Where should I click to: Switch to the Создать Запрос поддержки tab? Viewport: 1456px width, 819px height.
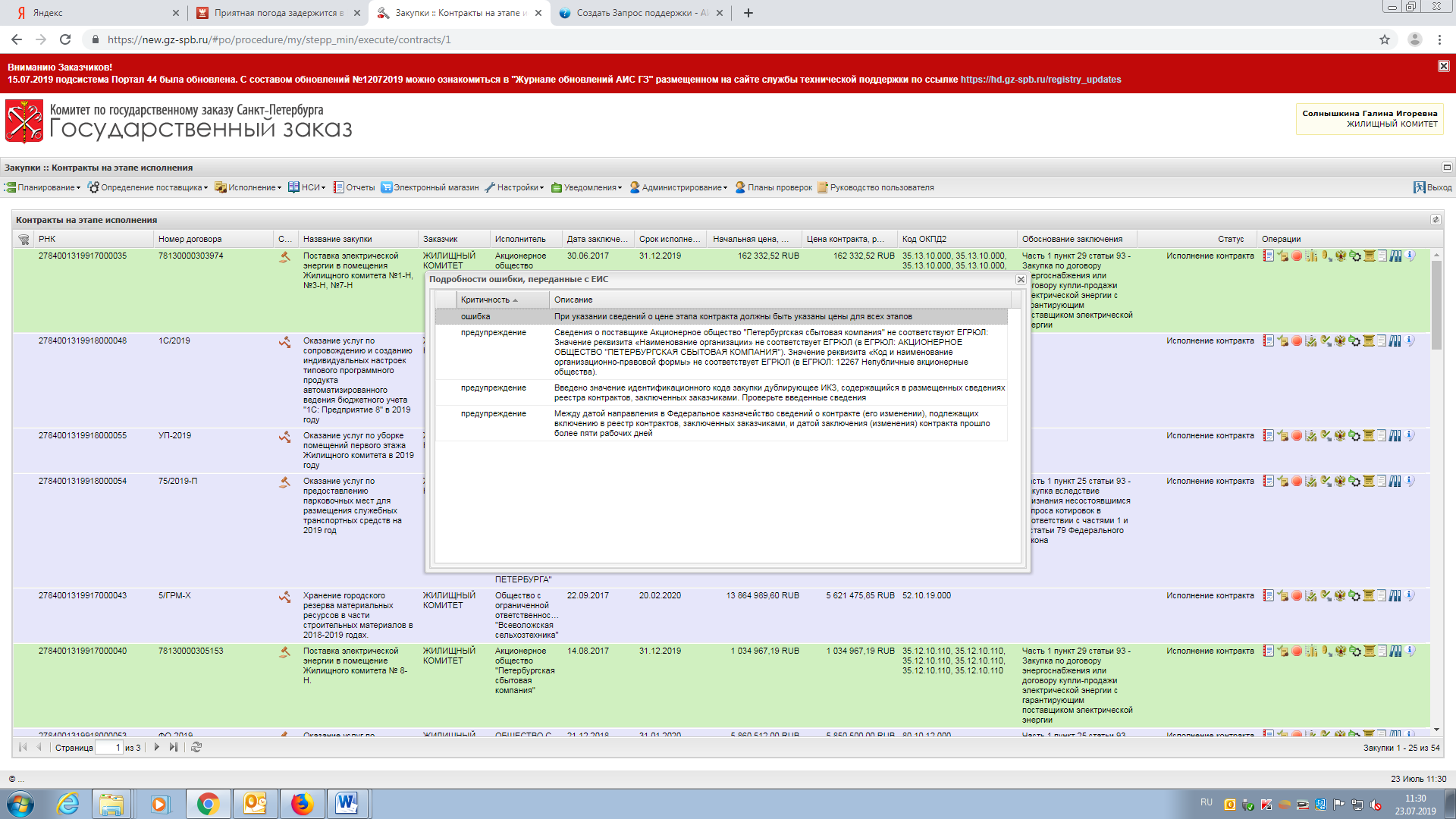(634, 13)
